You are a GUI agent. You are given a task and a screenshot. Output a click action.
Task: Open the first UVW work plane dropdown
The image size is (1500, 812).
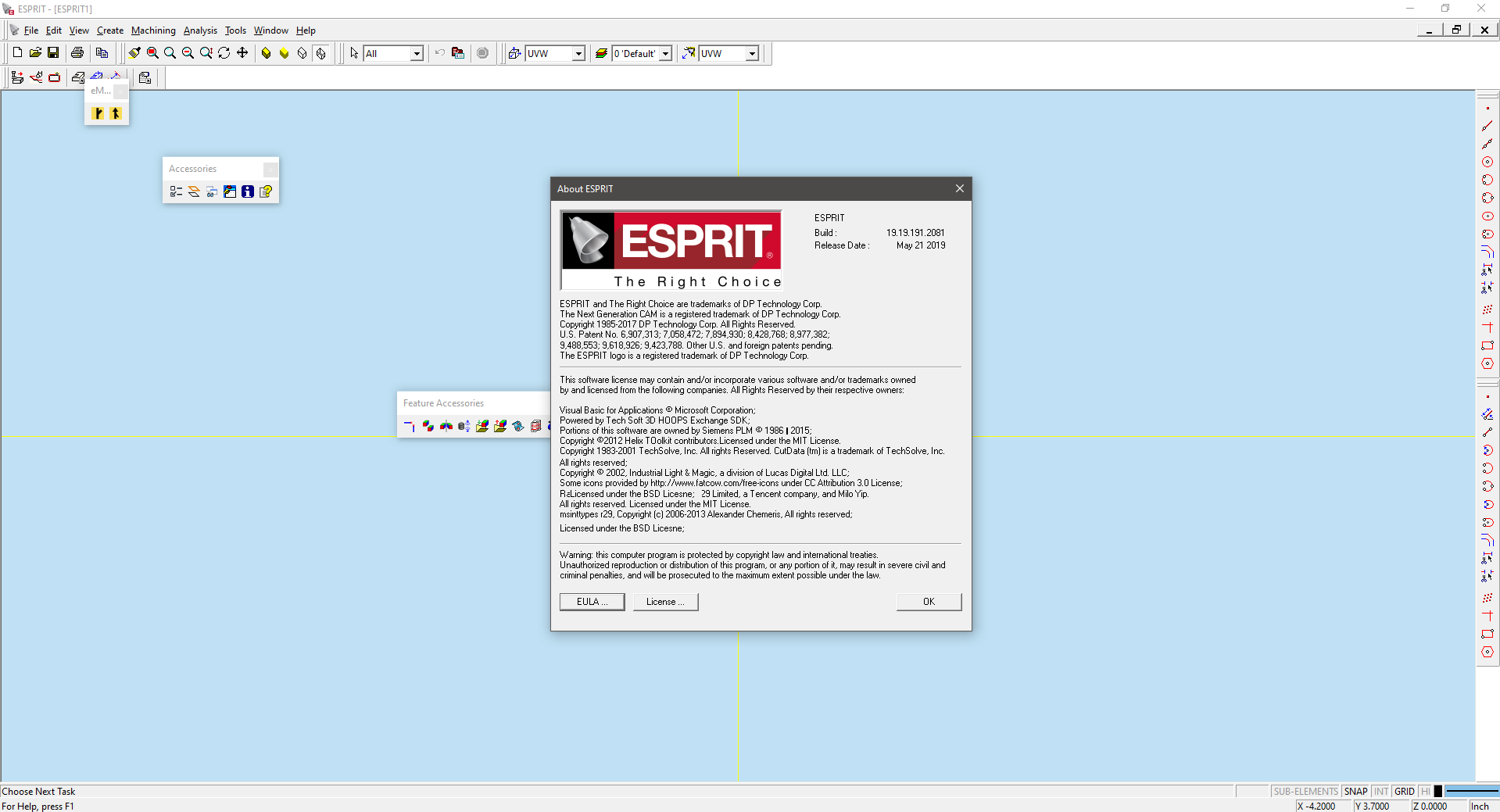point(578,53)
